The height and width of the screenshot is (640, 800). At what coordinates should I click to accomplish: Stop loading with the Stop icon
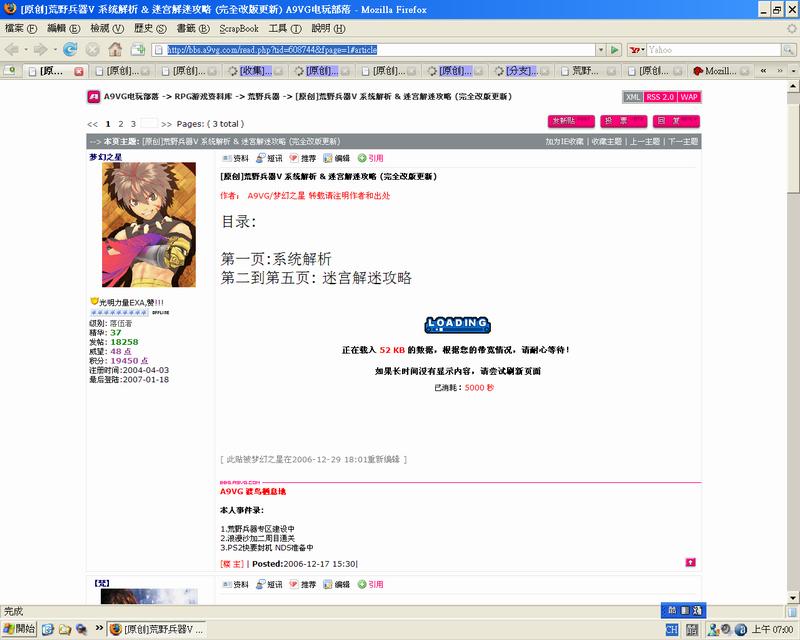coord(92,50)
